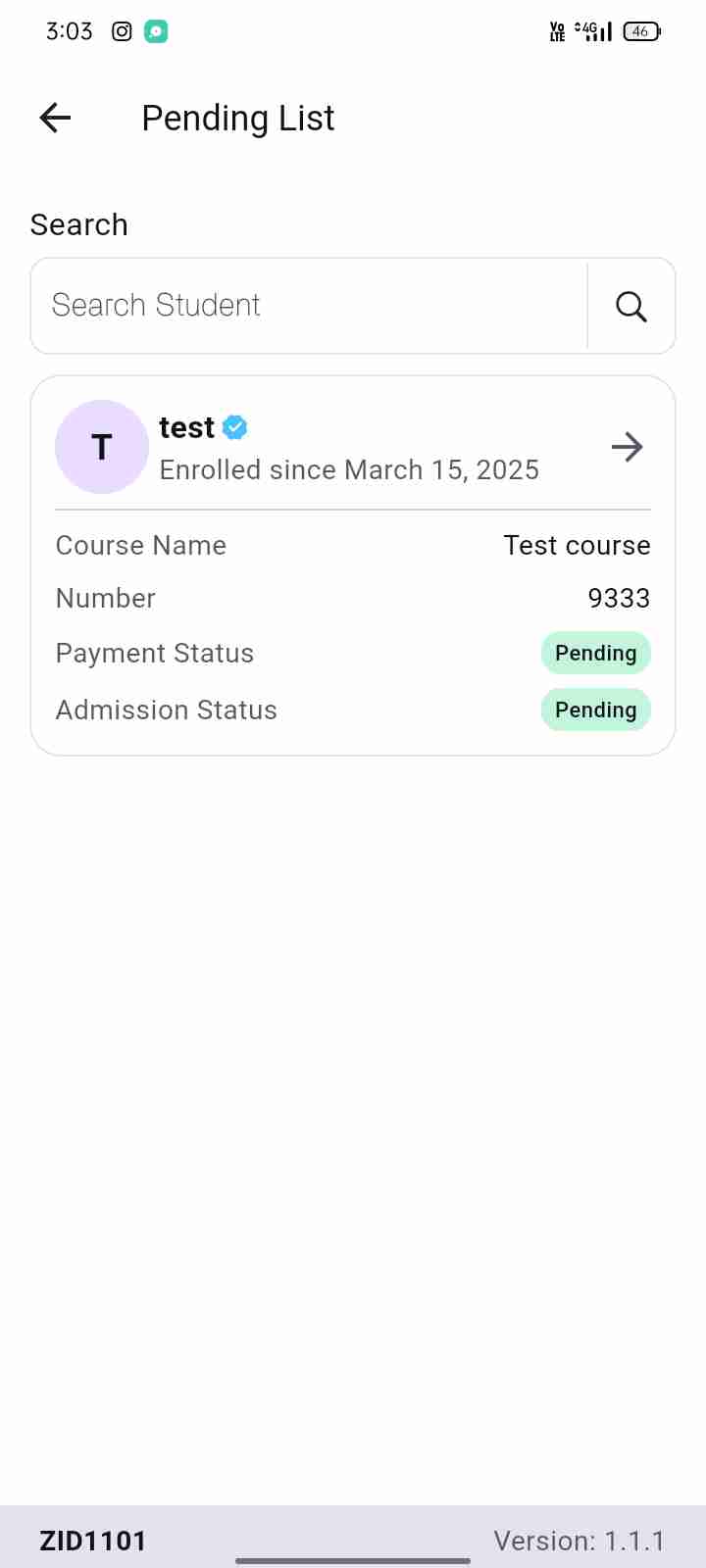Tap the number 9333

[x=619, y=598]
